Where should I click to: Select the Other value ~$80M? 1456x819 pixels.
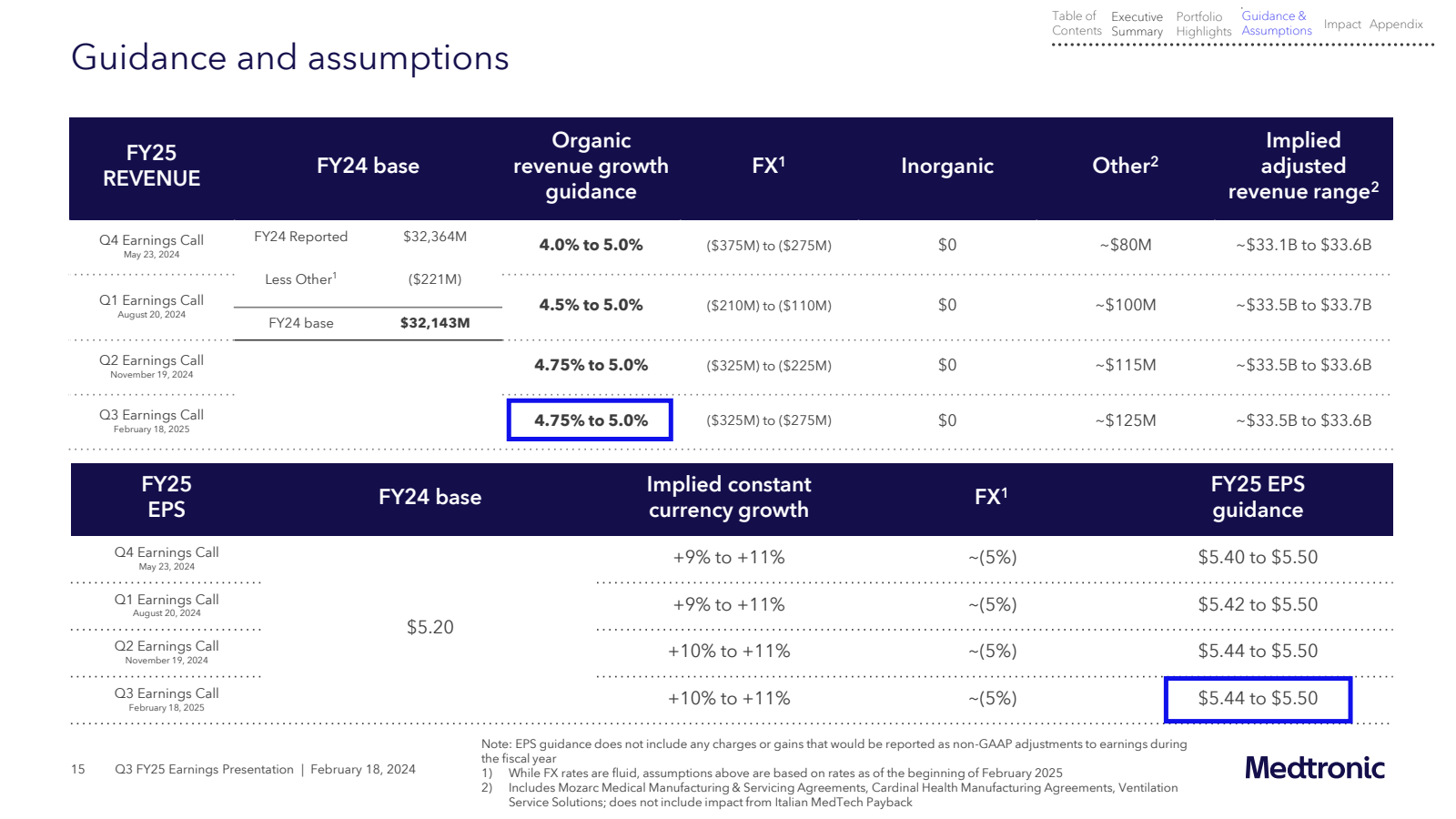[x=1126, y=245]
